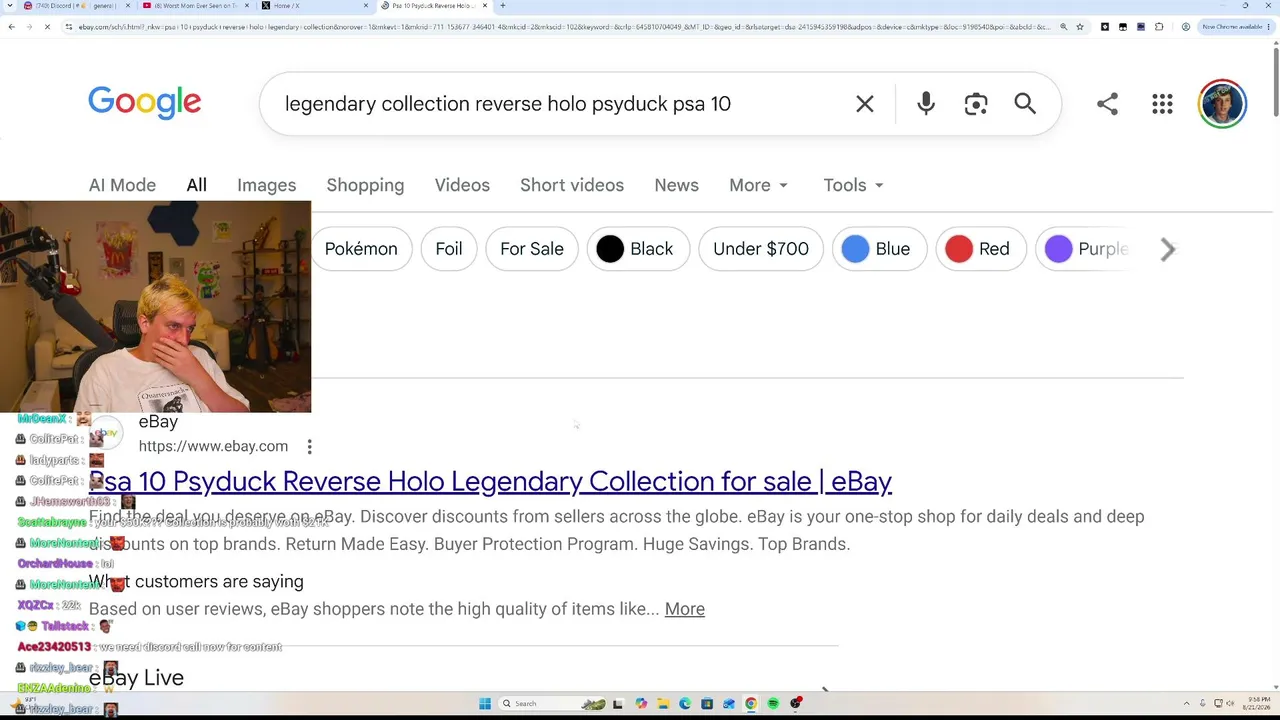Open the Tools dropdown

[x=854, y=185]
